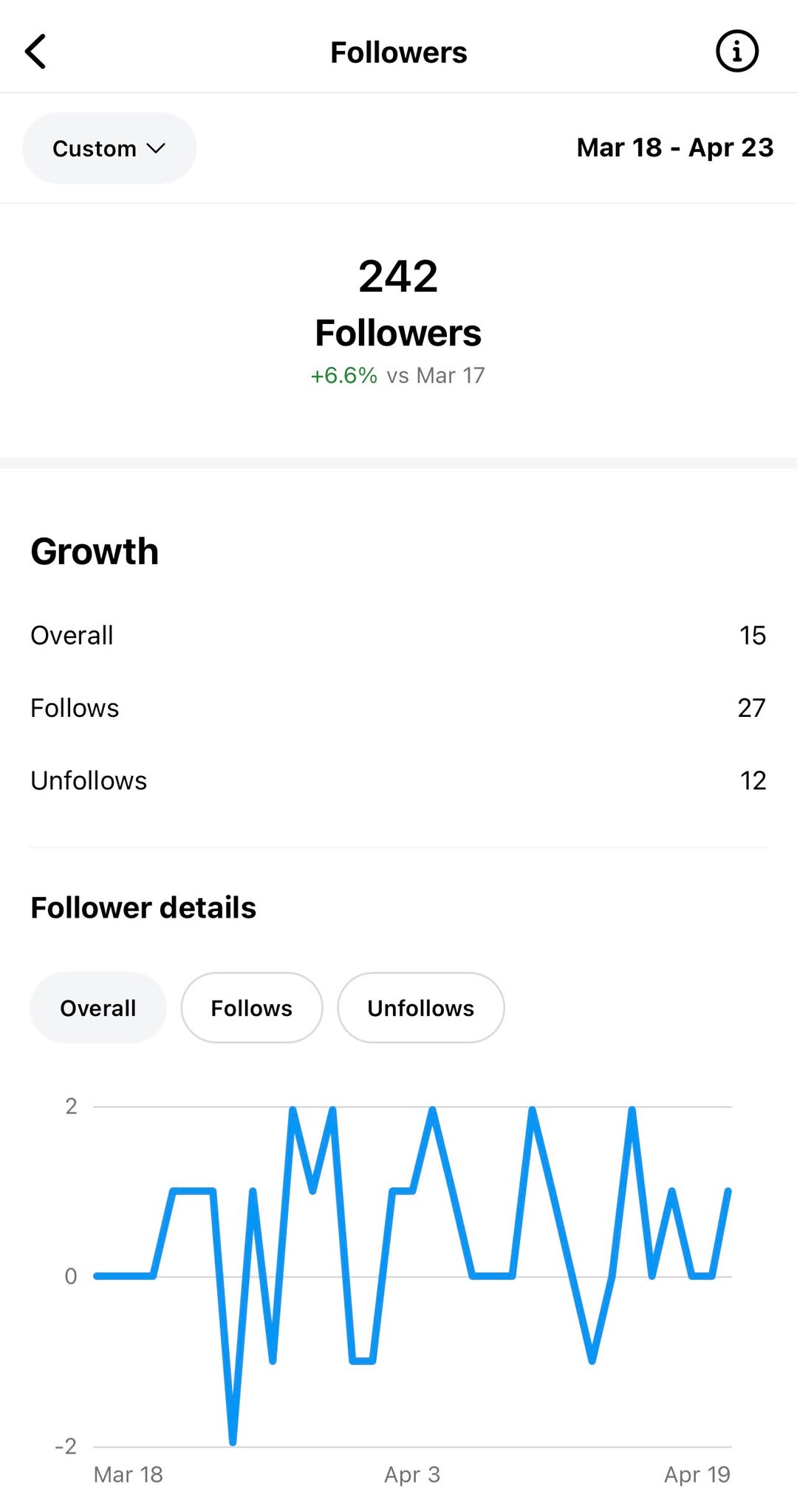Click the chevron beside Custom
Image resolution: width=797 pixels, height=1512 pixels.
pos(156,148)
